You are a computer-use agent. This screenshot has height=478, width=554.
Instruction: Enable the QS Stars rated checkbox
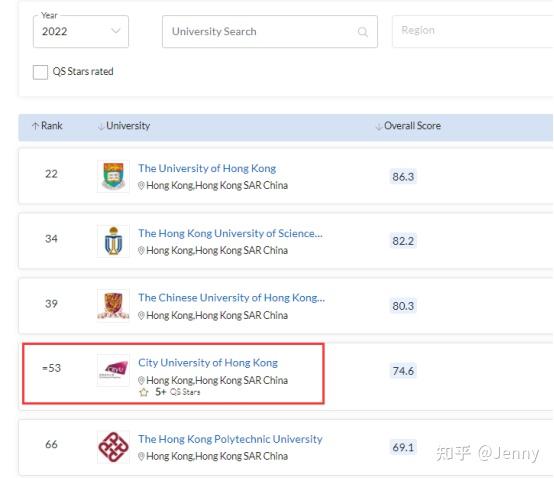tap(40, 72)
